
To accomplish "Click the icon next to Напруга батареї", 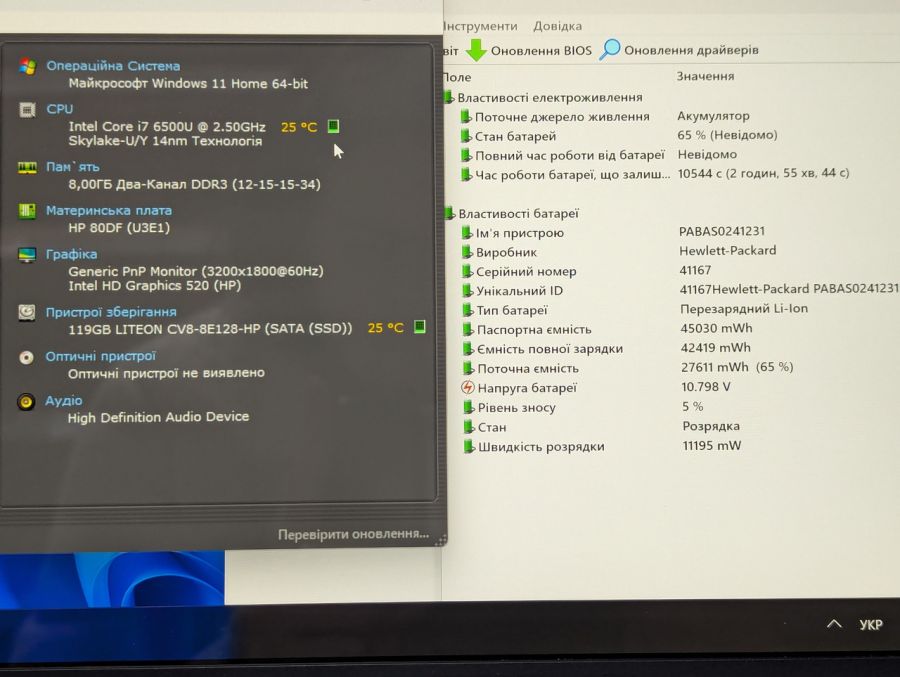I will (468, 388).
